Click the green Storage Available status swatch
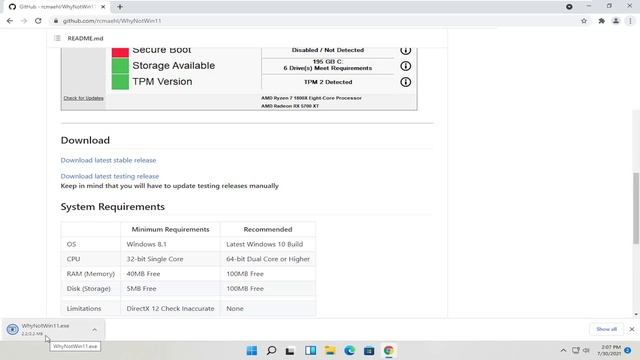This screenshot has width=640, height=360. pos(120,66)
